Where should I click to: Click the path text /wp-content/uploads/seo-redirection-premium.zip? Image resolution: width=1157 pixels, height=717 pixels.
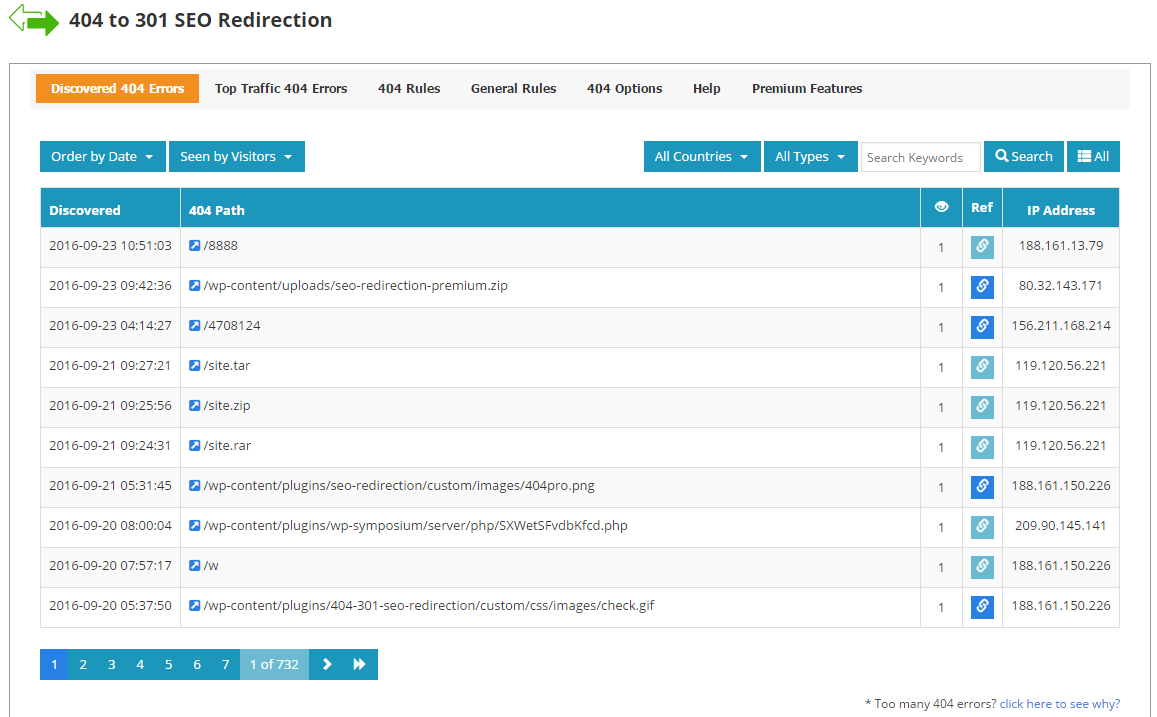pos(356,285)
